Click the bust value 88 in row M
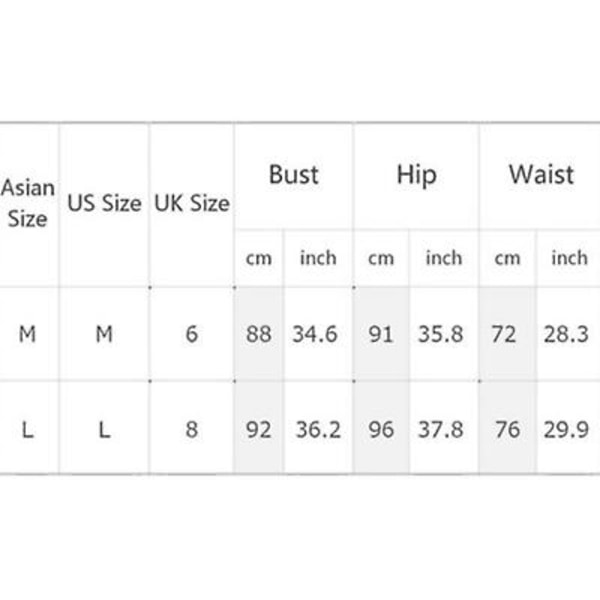The height and width of the screenshot is (600, 600). [259, 334]
